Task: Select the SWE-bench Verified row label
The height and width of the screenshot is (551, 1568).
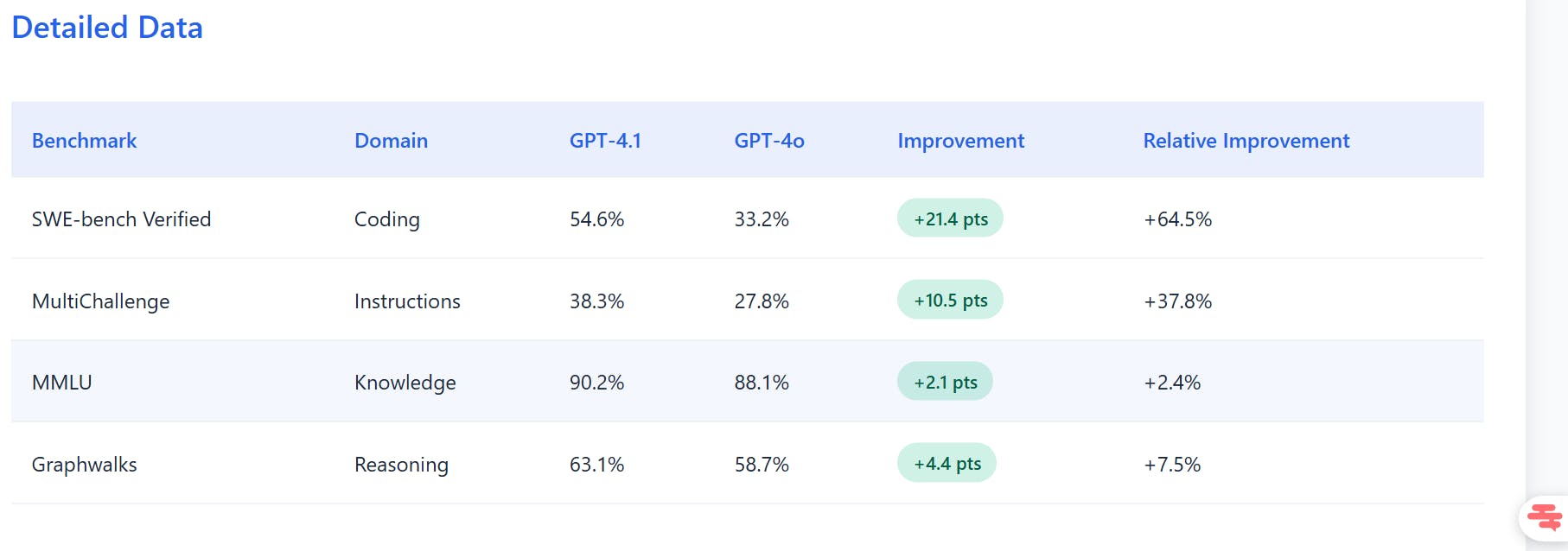Action: pos(121,219)
